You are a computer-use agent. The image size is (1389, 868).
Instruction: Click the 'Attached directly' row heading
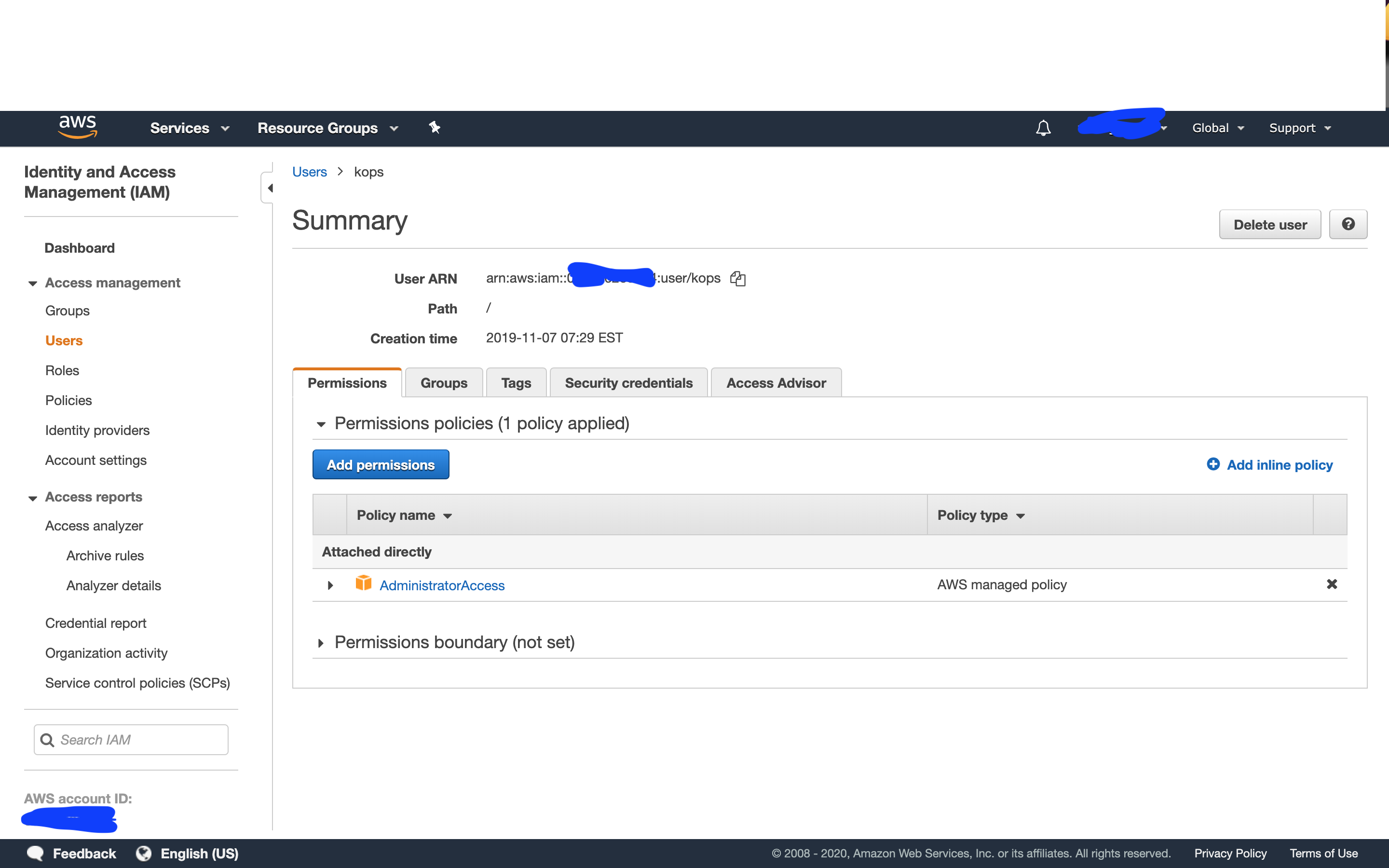377,552
